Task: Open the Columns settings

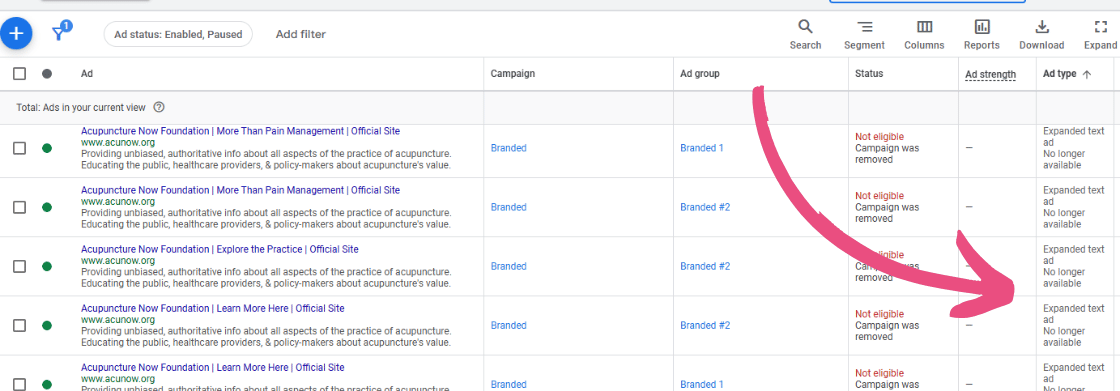Action: coord(924,34)
